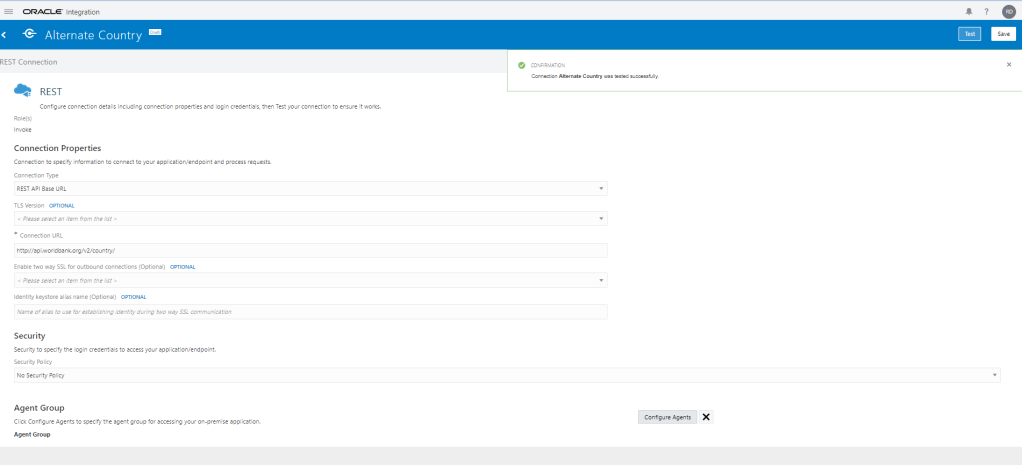Image resolution: width=1022 pixels, height=465 pixels.
Task: Click the Configure Agents button
Action: pos(667,417)
